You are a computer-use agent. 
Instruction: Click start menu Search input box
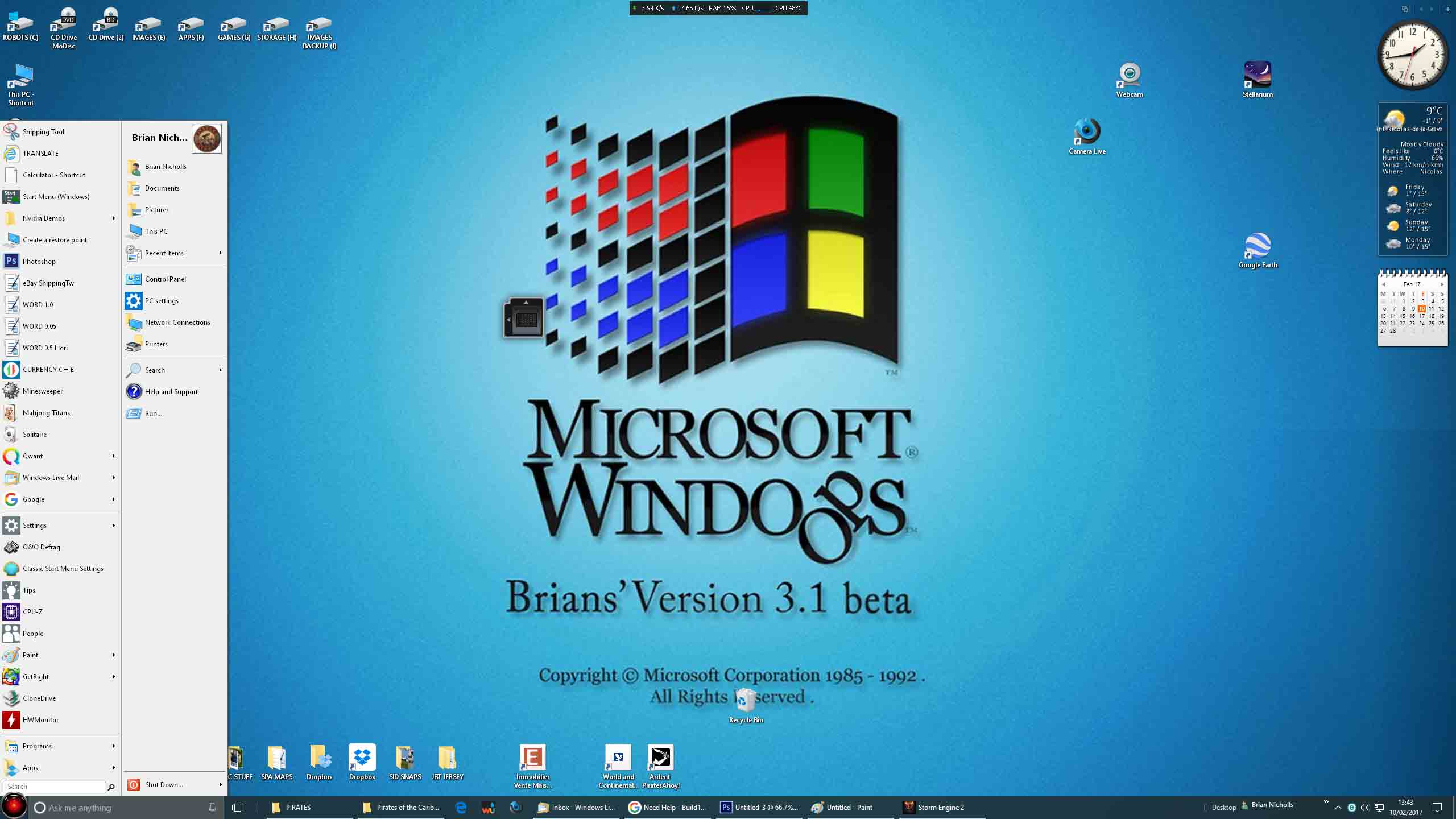[54, 787]
